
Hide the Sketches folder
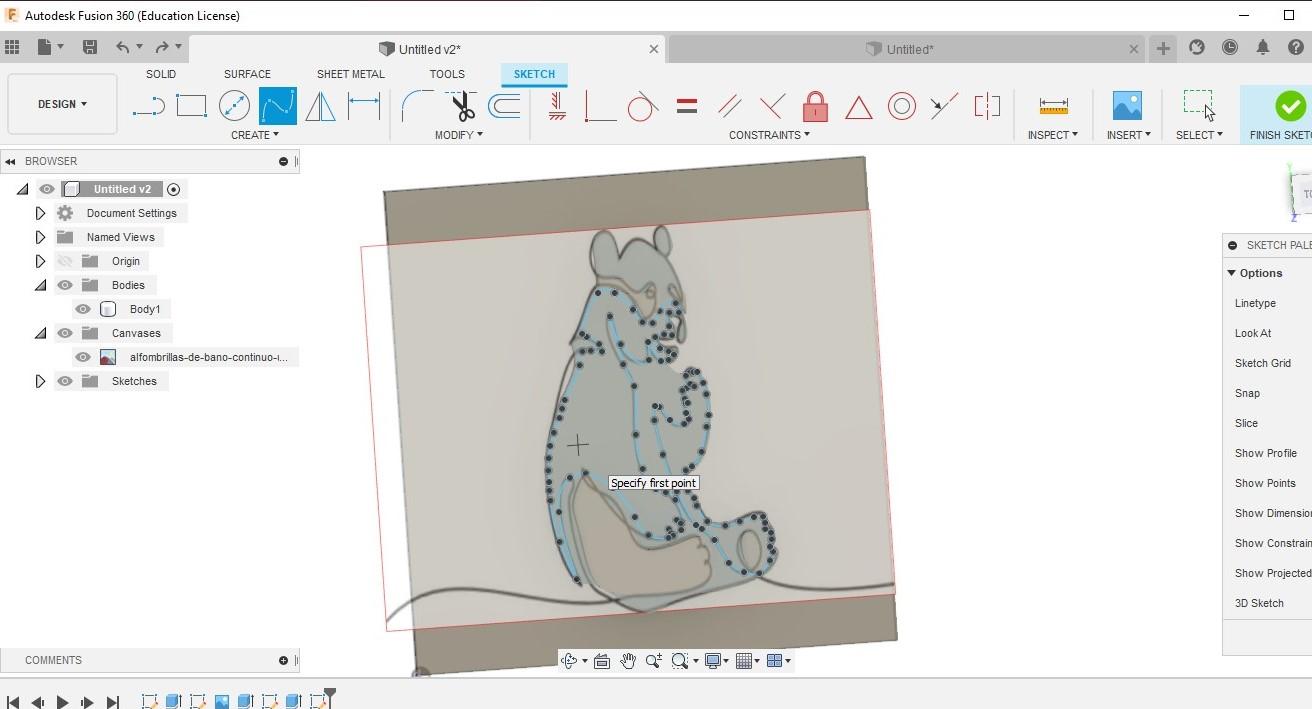click(65, 381)
